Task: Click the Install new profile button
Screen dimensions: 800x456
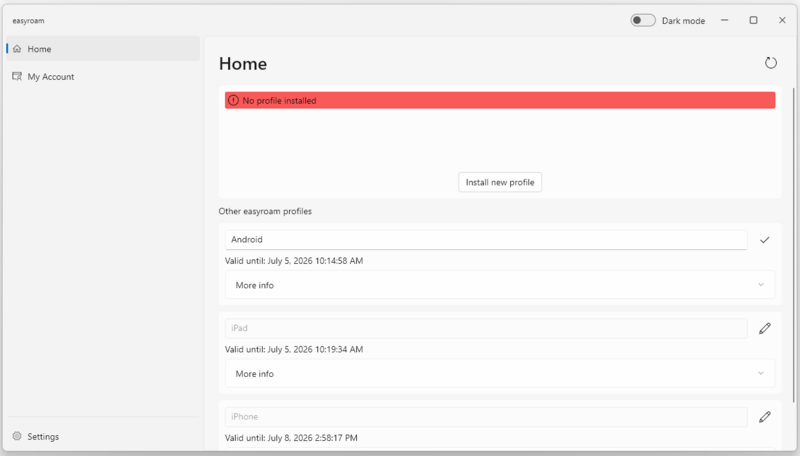Action: 500,182
